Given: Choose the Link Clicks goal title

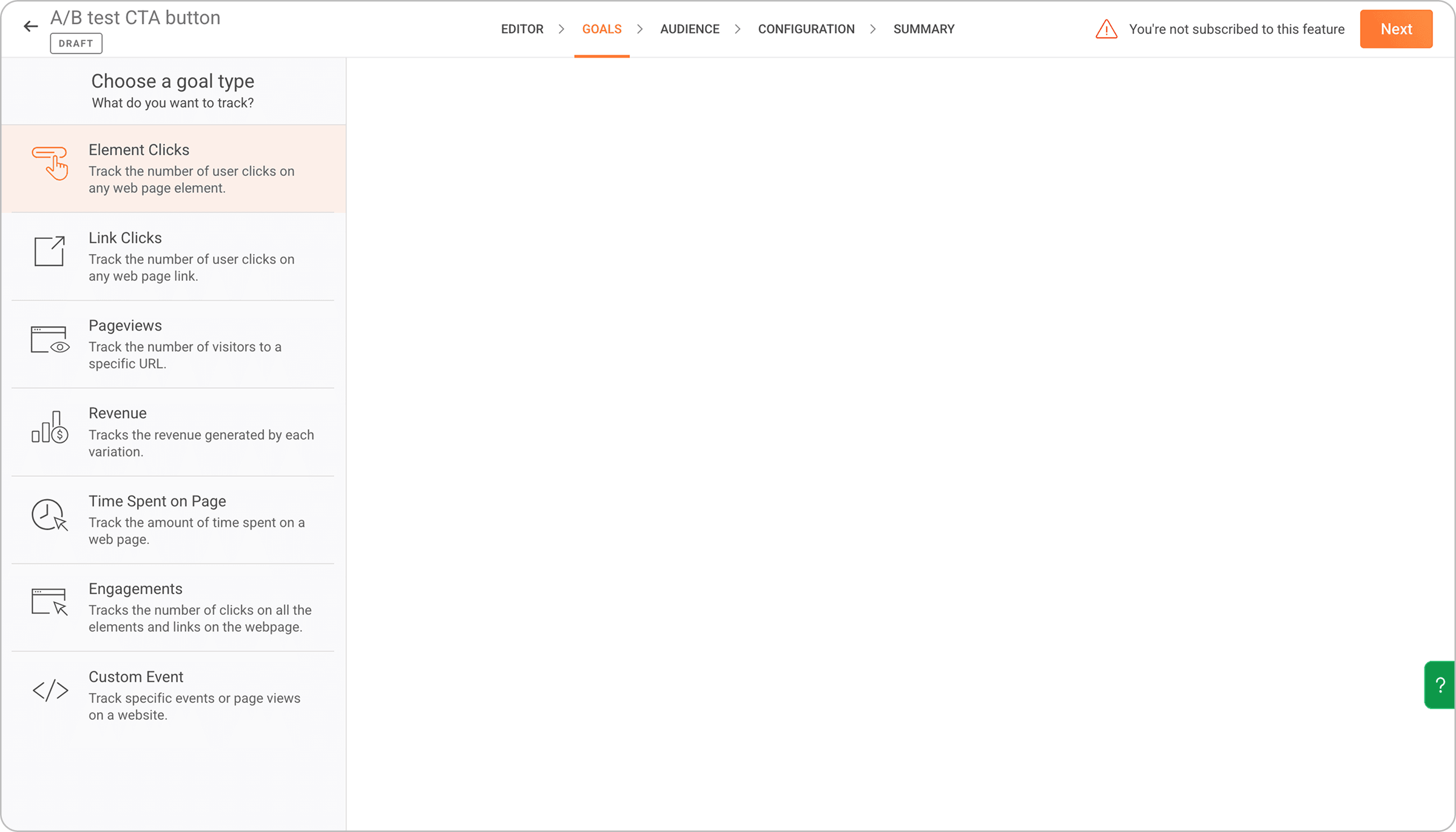Looking at the screenshot, I should 125,238.
